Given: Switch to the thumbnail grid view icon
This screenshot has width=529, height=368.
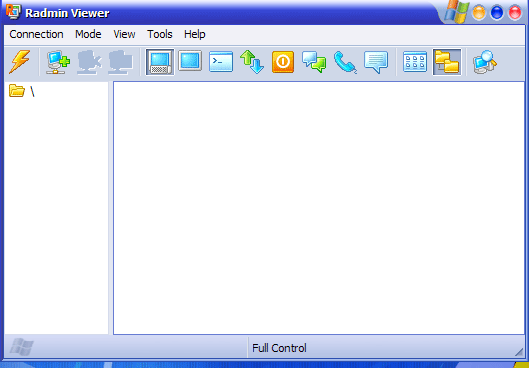Looking at the screenshot, I should (x=415, y=62).
